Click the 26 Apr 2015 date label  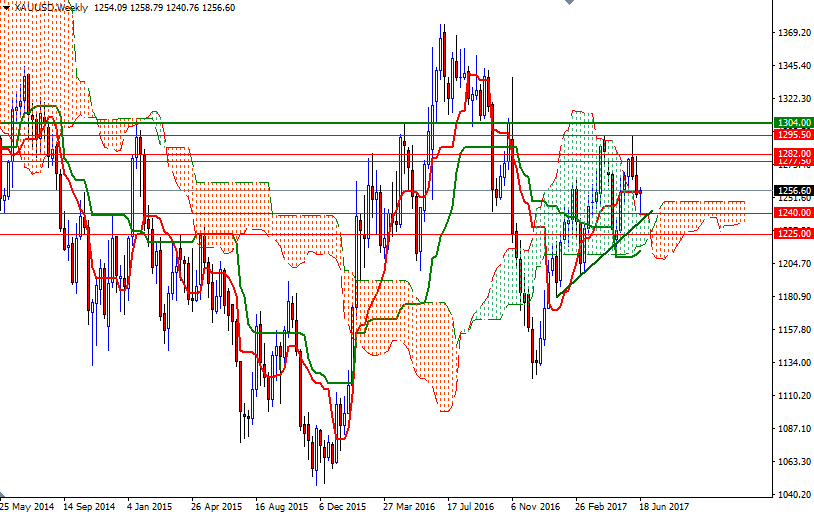point(217,506)
